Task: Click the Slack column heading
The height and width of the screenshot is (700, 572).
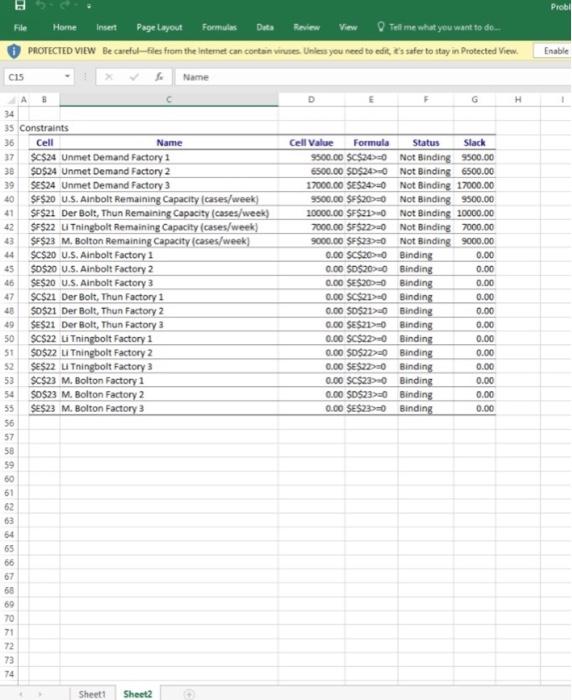Action: click(x=474, y=143)
